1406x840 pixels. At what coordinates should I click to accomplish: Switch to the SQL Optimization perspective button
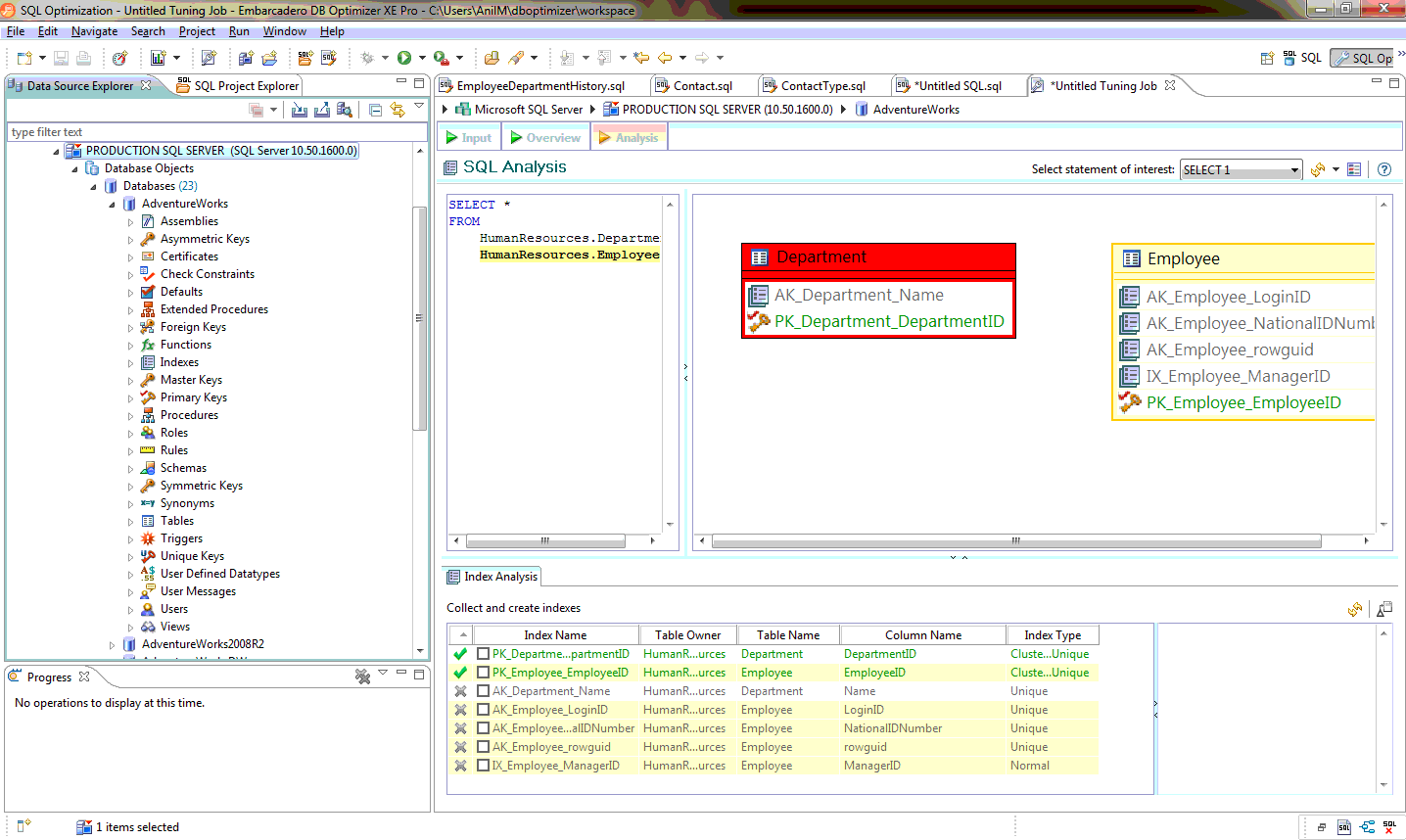(1364, 59)
